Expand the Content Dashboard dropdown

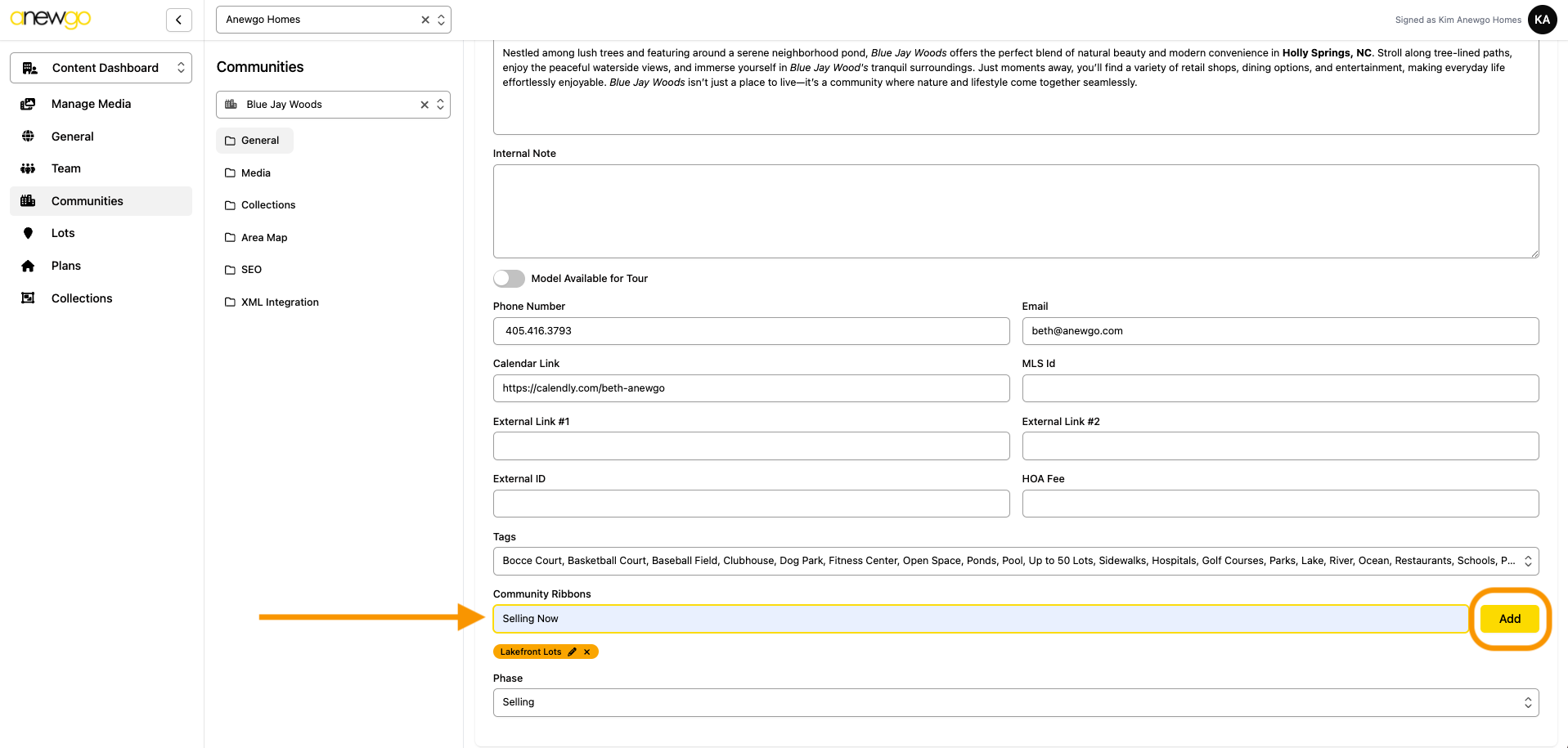click(101, 68)
